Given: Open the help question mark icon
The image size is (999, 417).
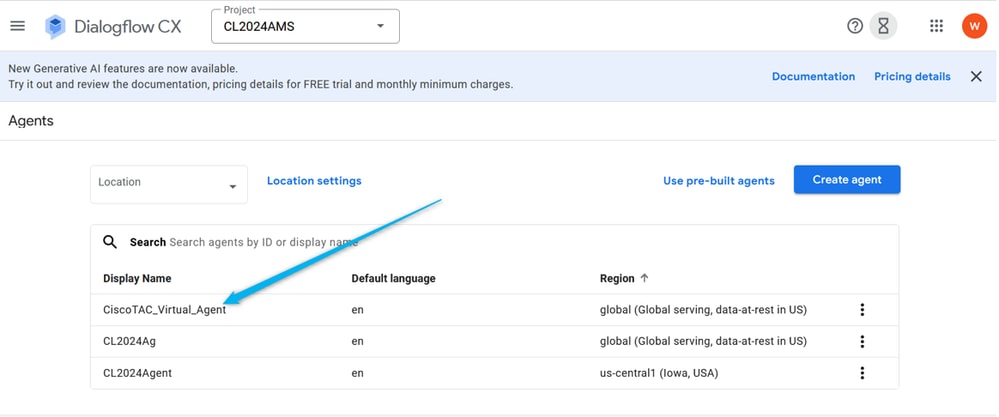Looking at the screenshot, I should click(x=854, y=26).
